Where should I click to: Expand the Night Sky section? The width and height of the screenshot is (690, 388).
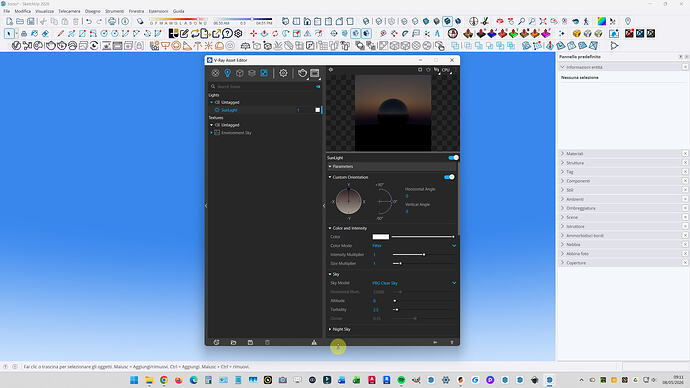click(330, 329)
